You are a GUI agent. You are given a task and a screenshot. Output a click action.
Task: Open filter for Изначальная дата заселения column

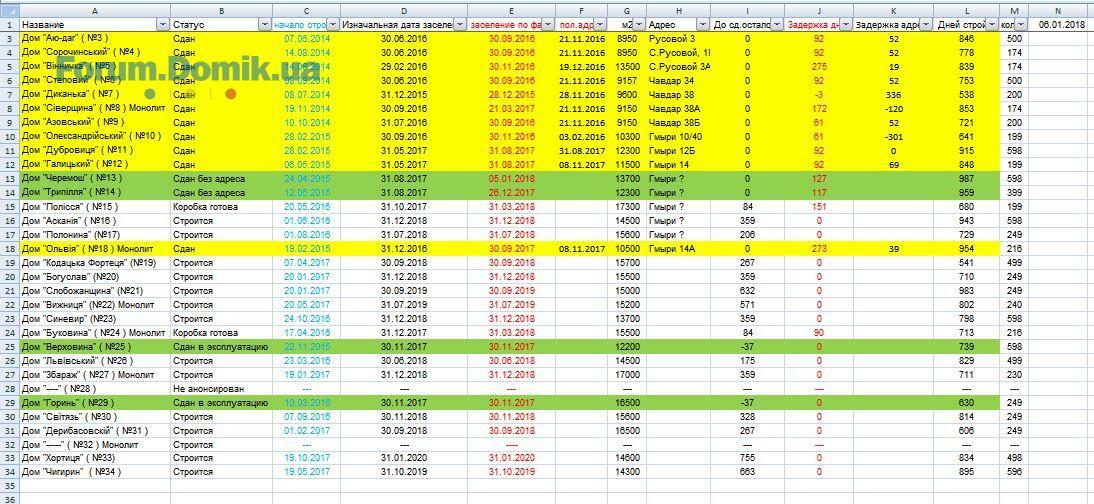pos(460,23)
